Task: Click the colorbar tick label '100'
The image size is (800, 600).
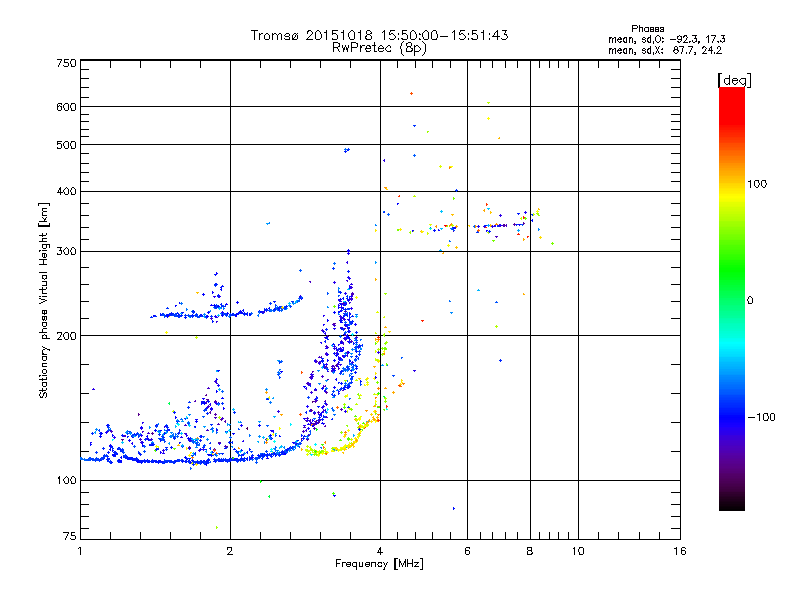Action: click(x=757, y=184)
